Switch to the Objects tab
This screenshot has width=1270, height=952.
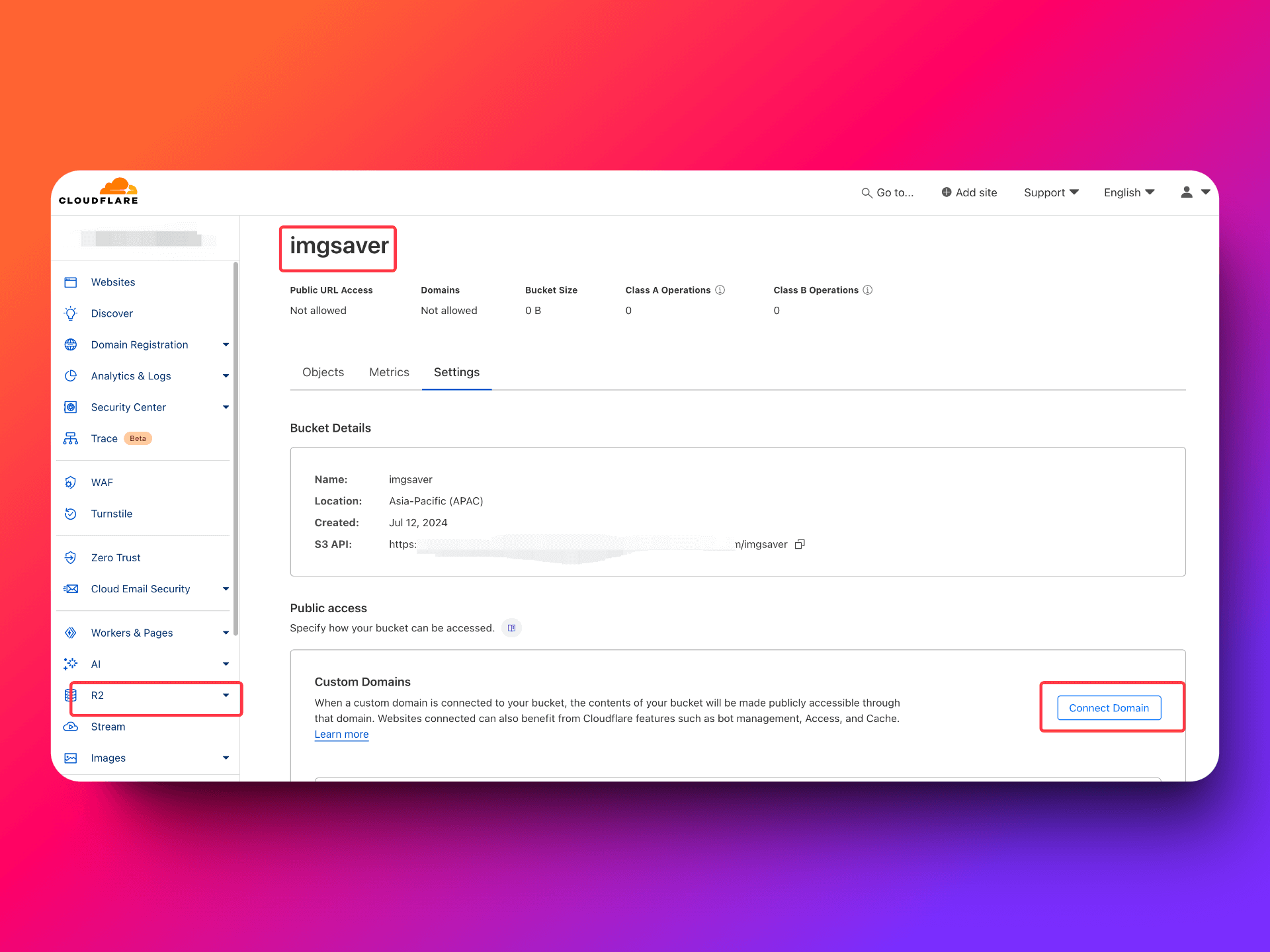[323, 372]
